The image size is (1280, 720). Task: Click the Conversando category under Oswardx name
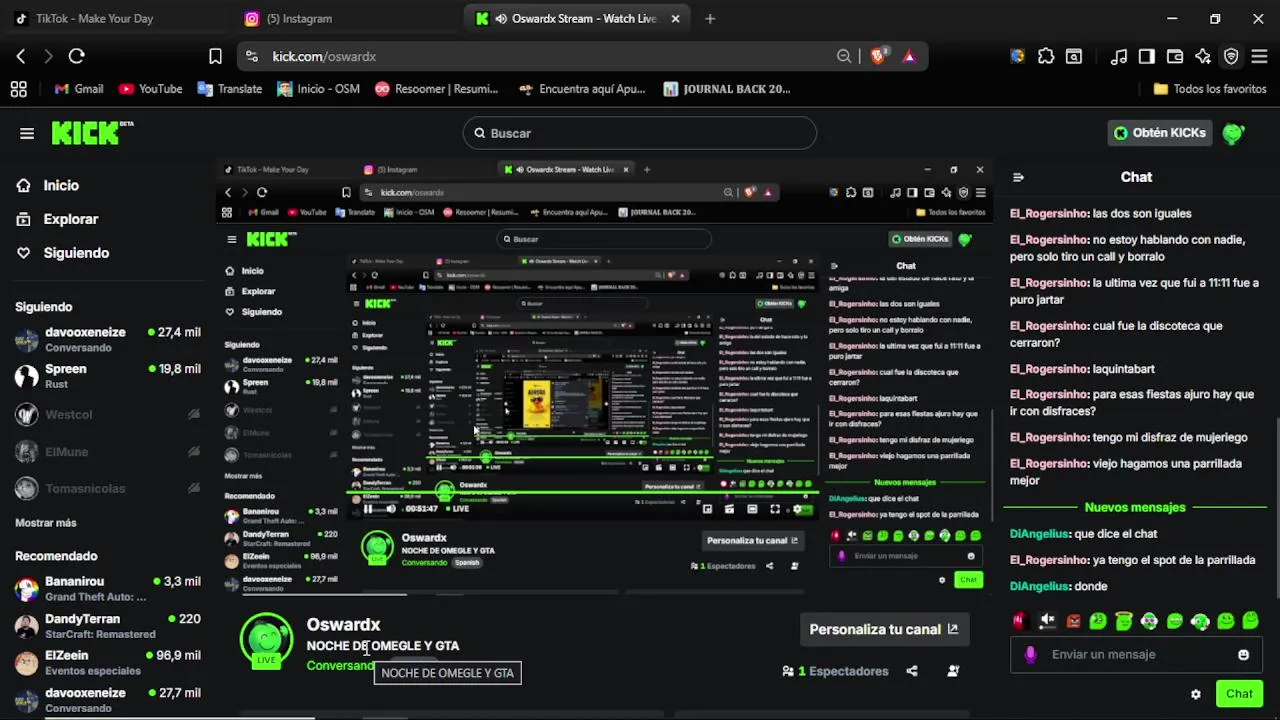[x=339, y=666]
